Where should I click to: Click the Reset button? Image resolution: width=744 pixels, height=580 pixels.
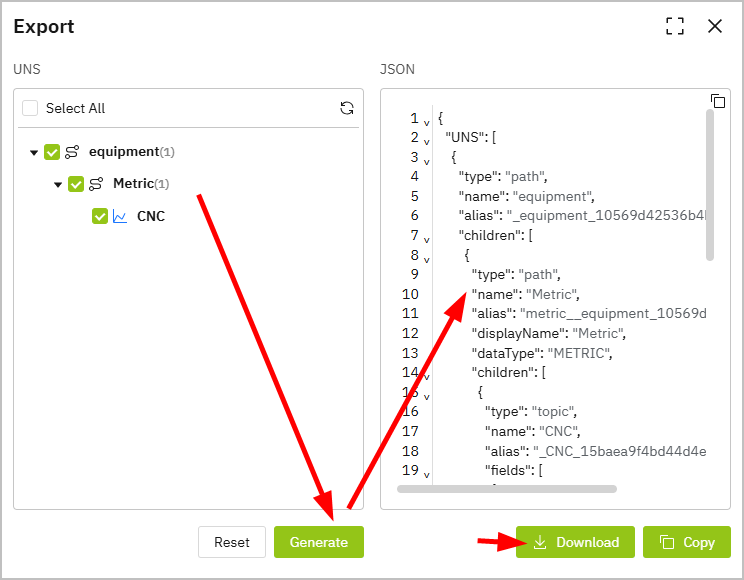(232, 542)
